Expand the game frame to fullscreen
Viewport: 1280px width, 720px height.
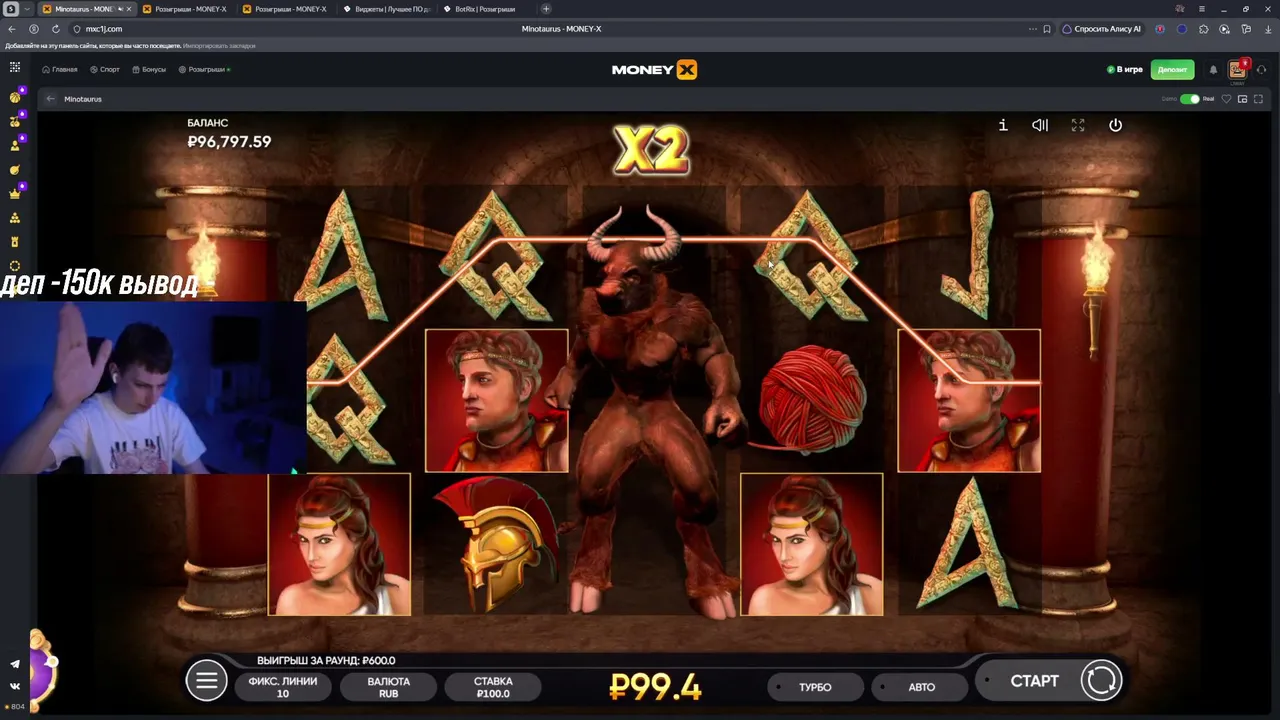click(1258, 99)
